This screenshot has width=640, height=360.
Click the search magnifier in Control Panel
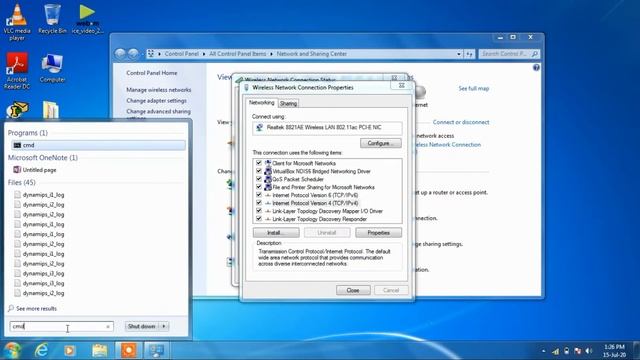point(534,54)
